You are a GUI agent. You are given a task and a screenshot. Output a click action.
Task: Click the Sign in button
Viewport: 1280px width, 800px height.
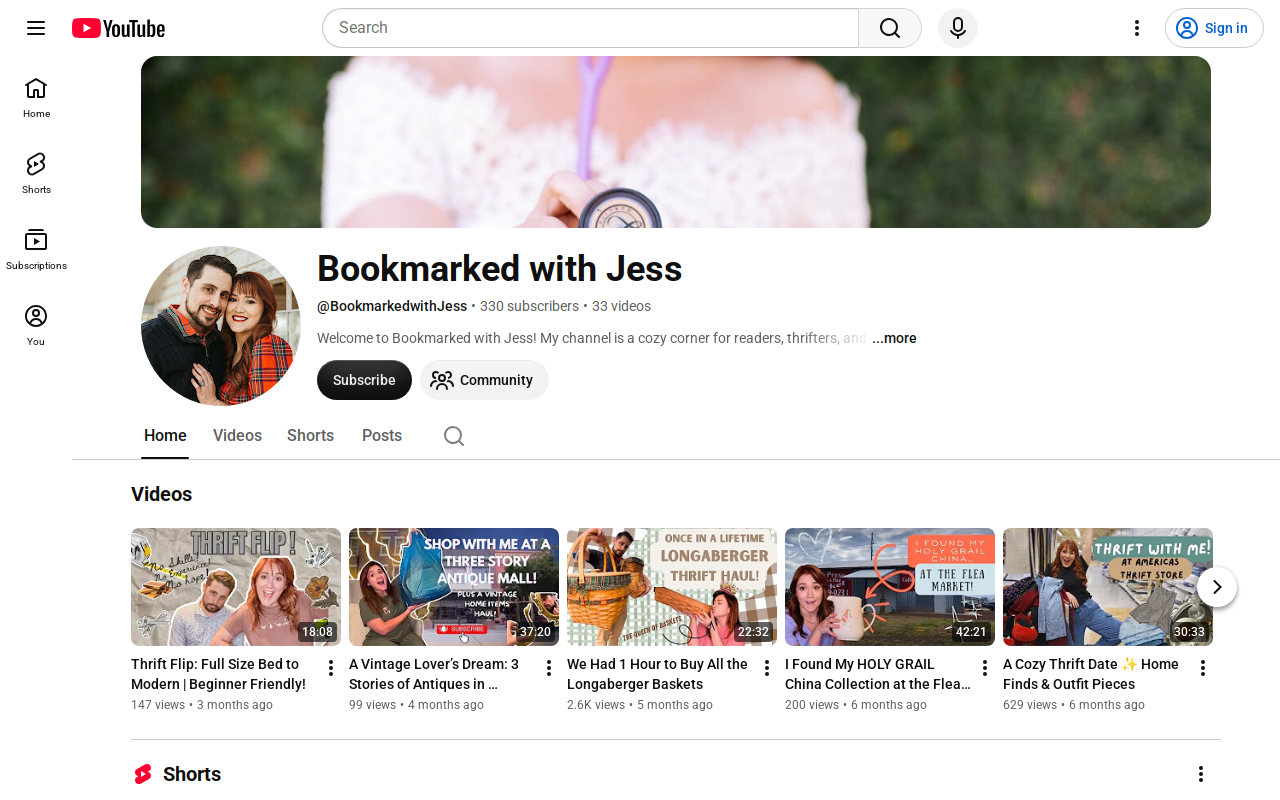(x=1214, y=28)
